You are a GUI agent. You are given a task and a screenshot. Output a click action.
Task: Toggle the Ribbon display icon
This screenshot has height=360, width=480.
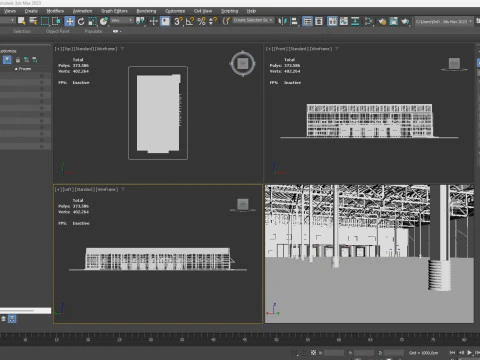332,21
